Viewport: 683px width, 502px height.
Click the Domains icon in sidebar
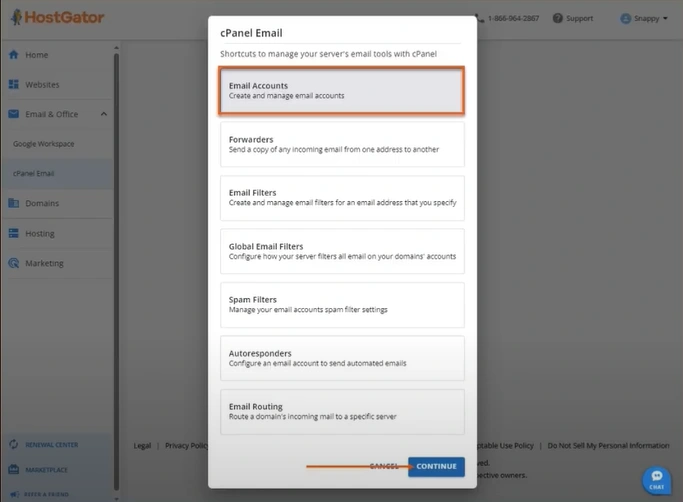[x=14, y=203]
